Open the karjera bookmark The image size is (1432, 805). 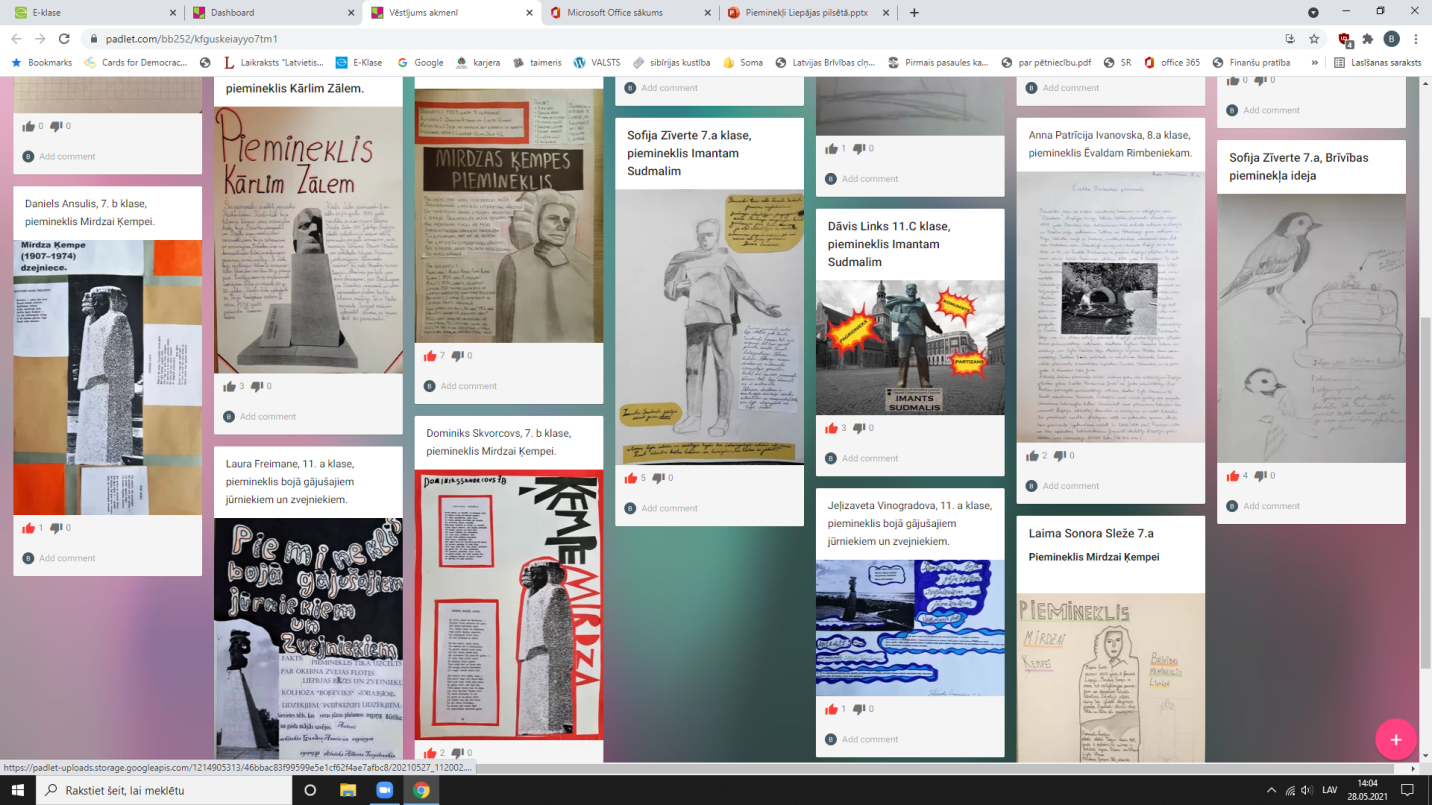(478, 62)
